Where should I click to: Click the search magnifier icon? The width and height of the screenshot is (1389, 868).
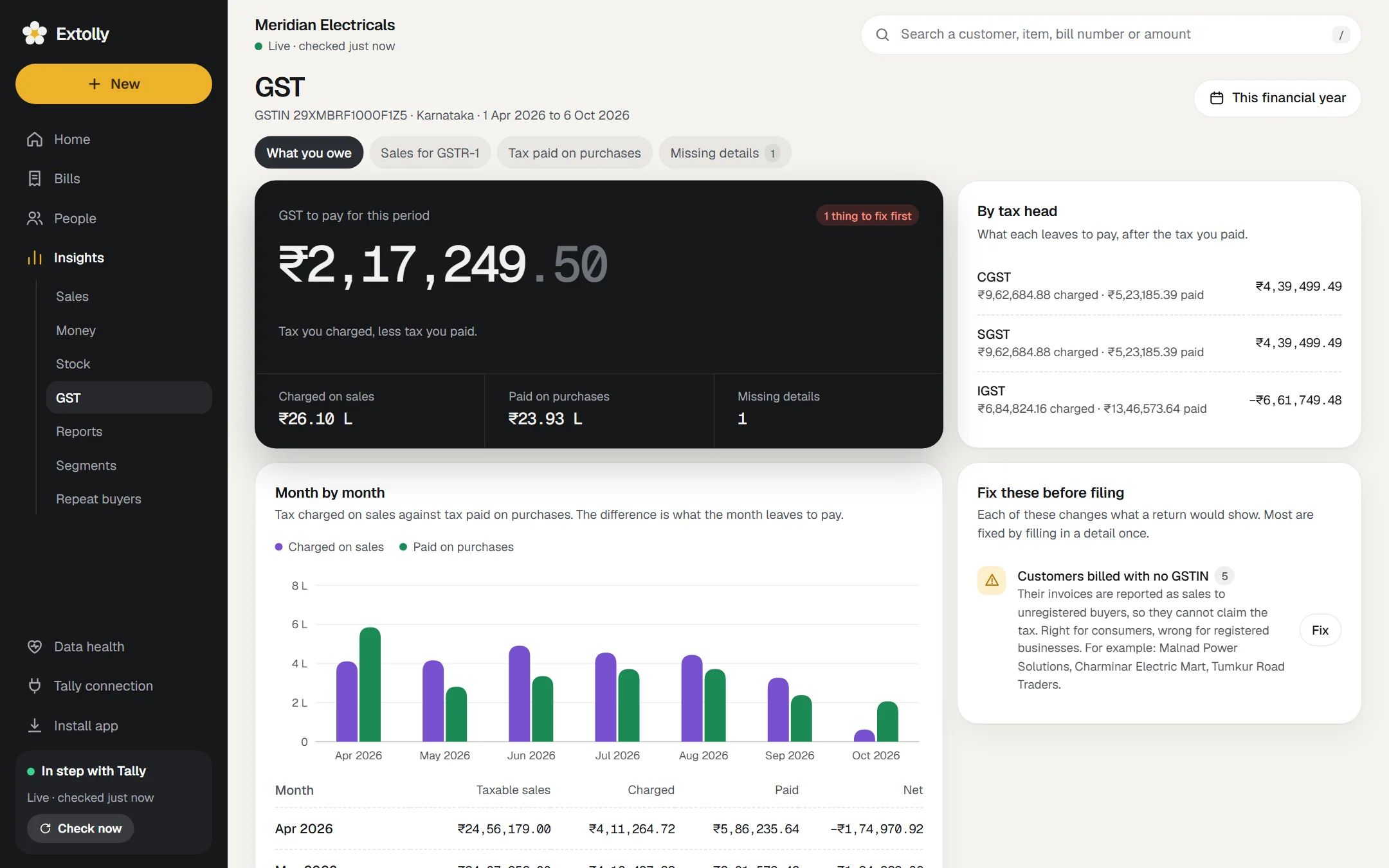click(x=883, y=35)
